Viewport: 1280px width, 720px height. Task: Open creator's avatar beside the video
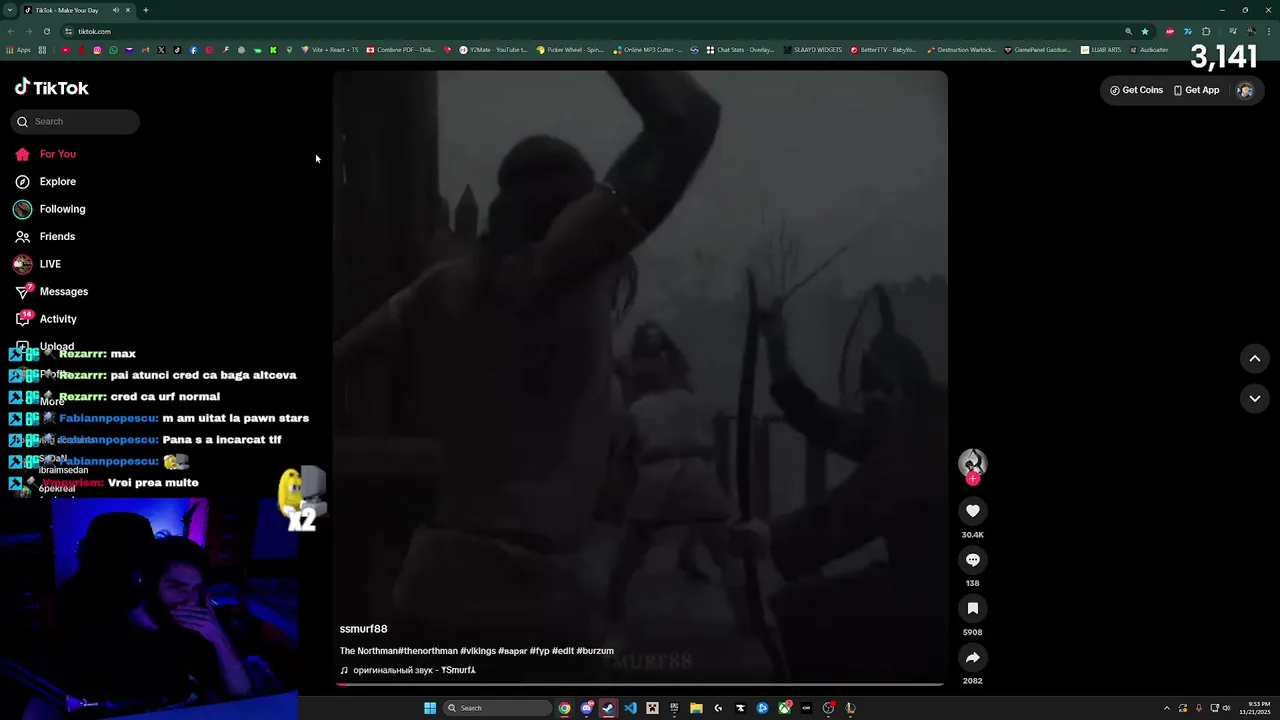pos(972,462)
